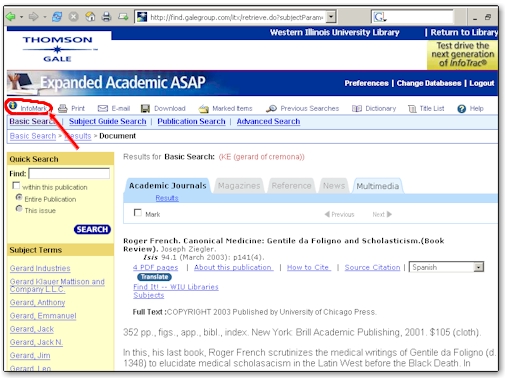Click 'Find It! -- WIU Libraries' link

176,287
